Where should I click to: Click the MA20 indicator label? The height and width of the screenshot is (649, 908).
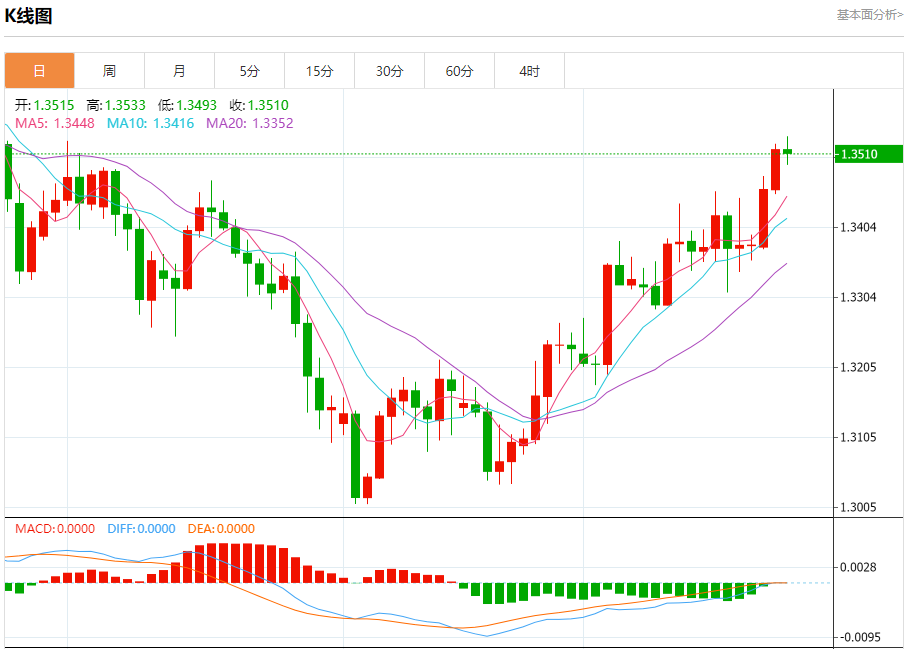click(249, 123)
